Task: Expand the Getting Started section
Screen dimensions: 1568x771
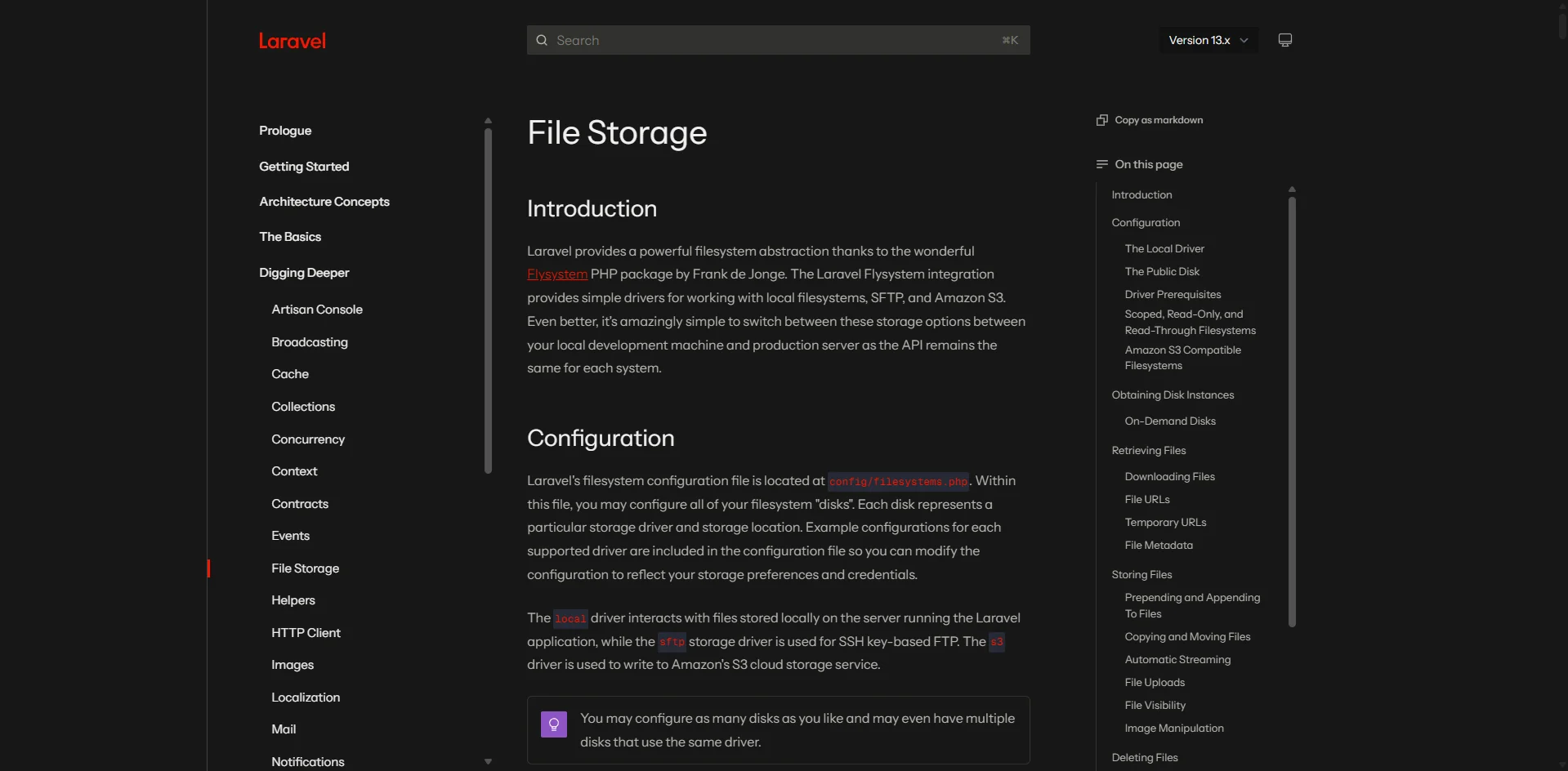Action: [304, 167]
